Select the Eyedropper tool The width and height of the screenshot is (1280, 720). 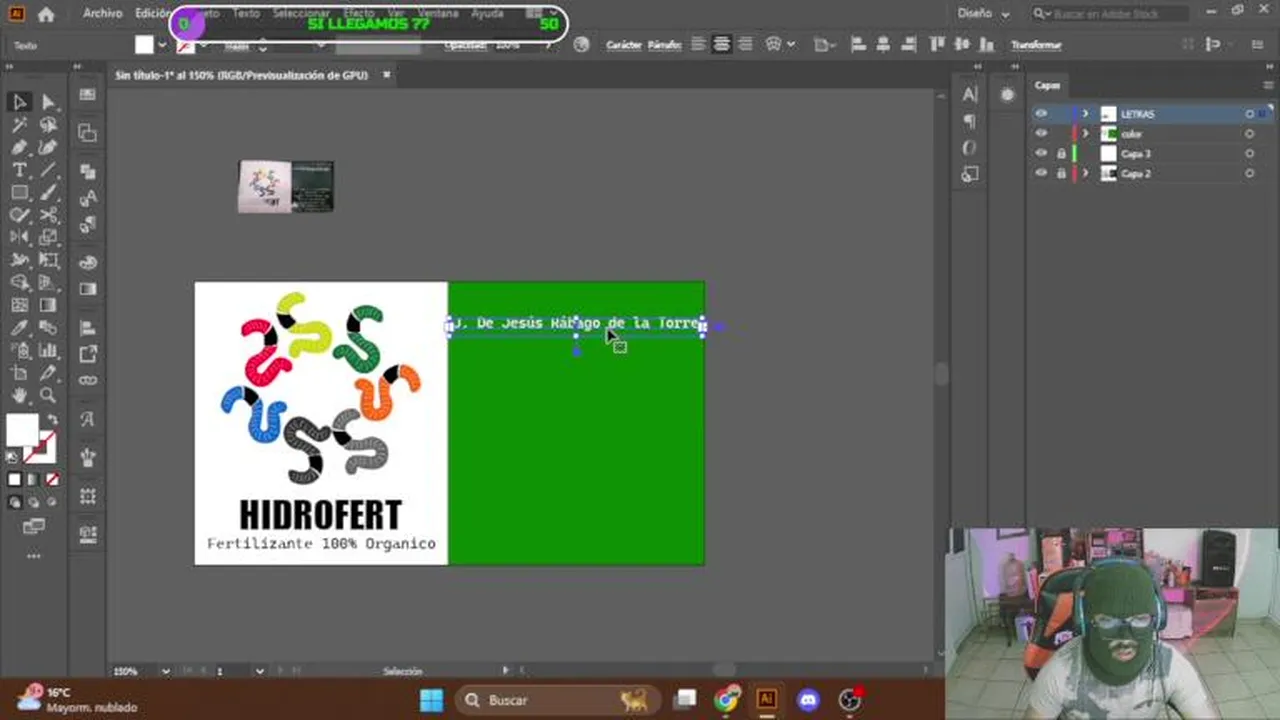(19, 328)
